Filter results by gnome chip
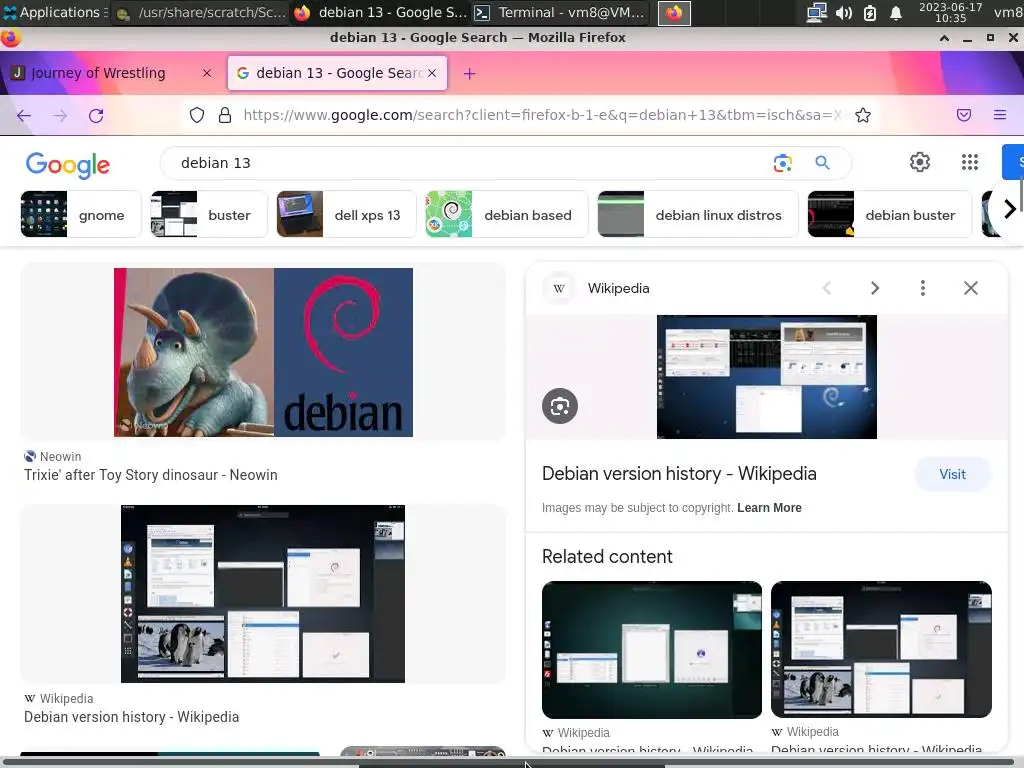 coord(80,214)
